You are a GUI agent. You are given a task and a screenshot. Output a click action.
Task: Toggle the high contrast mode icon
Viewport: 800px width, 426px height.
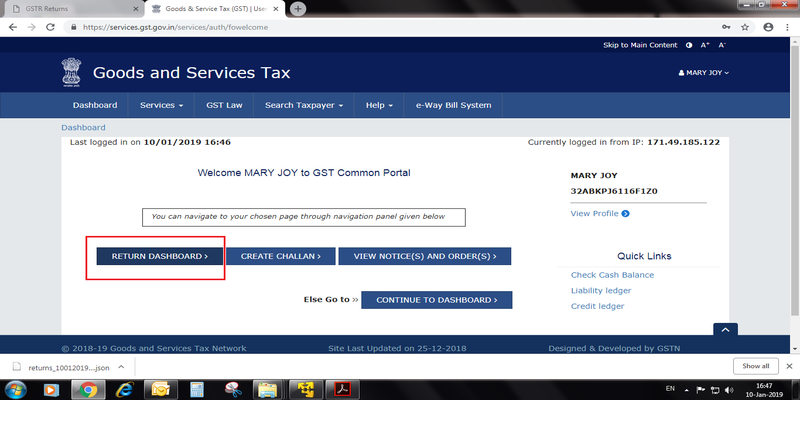[689, 45]
